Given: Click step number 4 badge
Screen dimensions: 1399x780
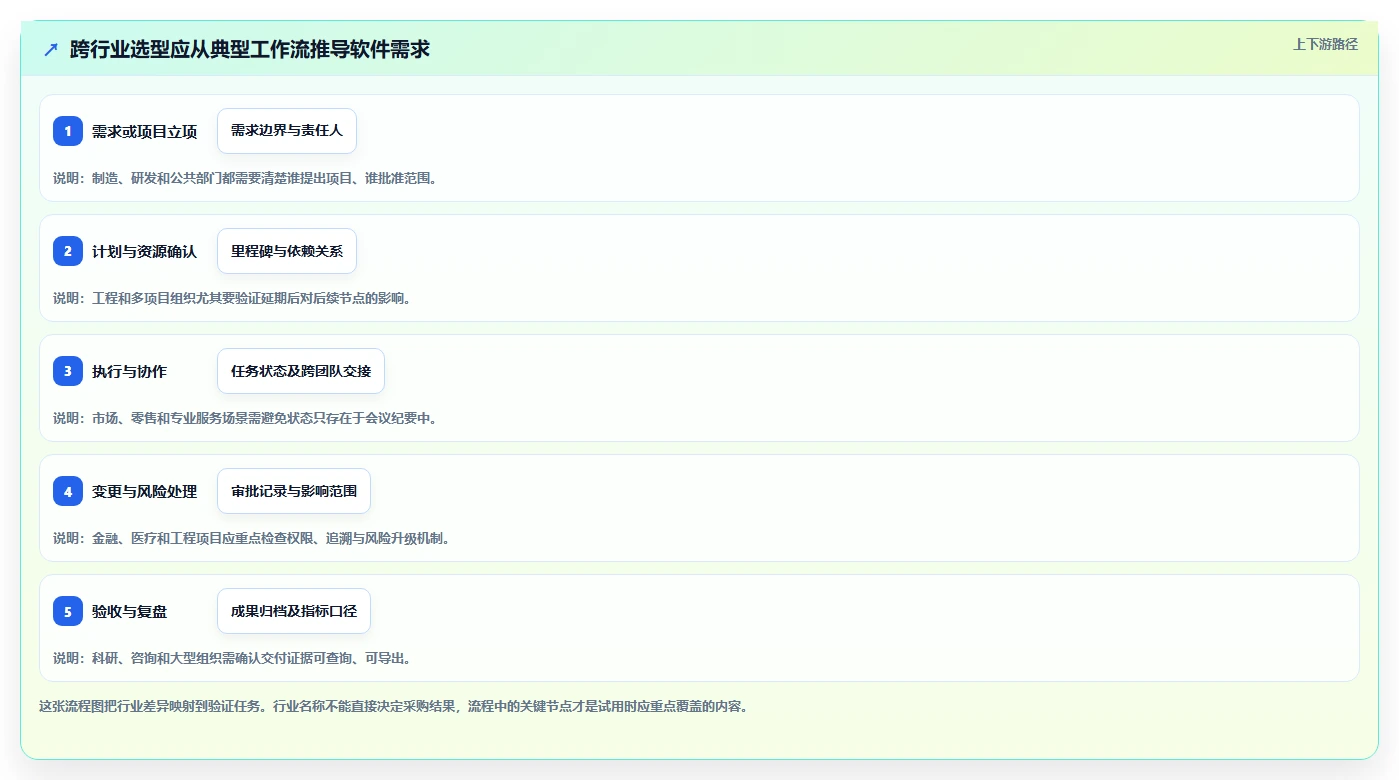Looking at the screenshot, I should [x=68, y=491].
